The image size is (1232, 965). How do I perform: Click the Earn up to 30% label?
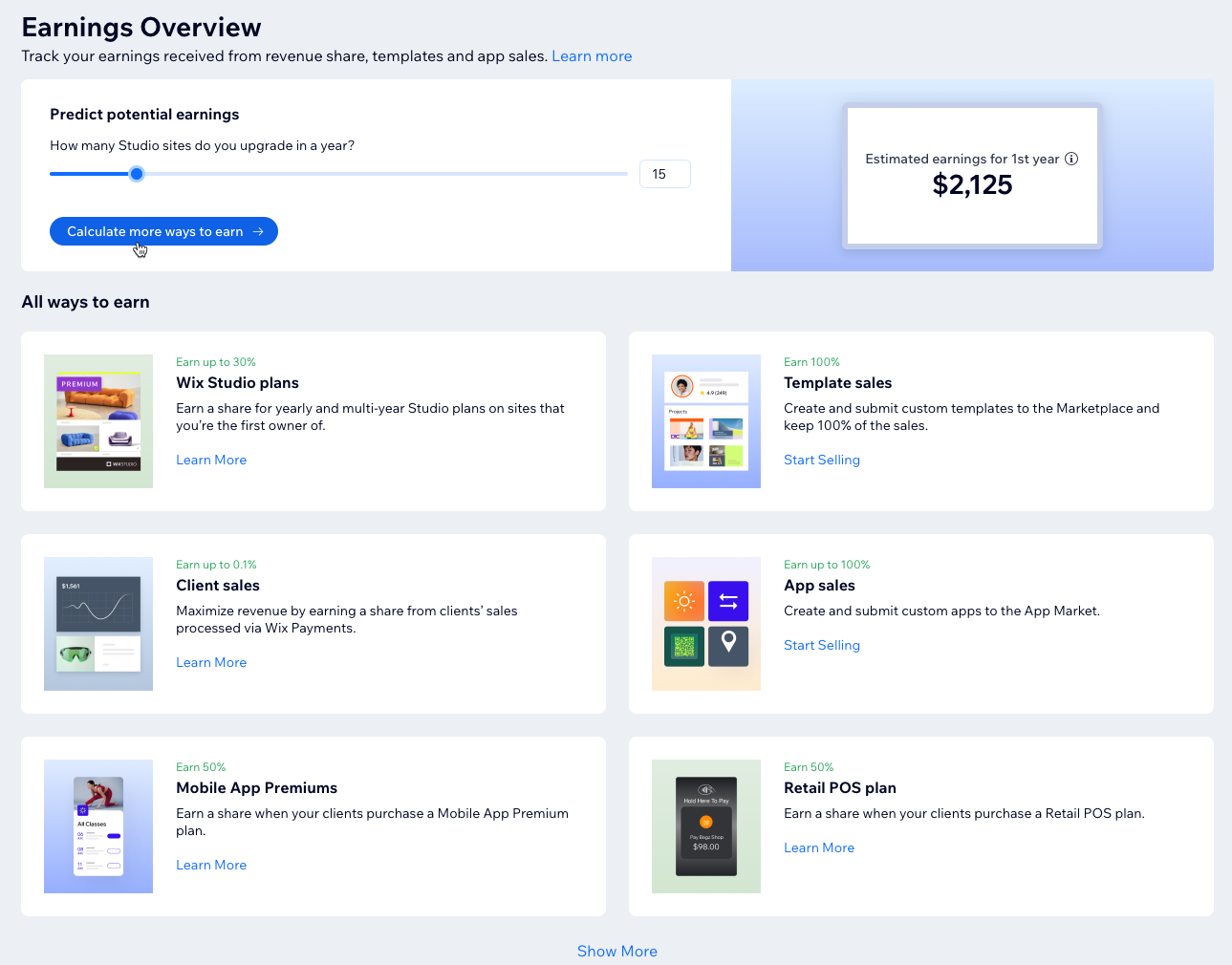216,362
